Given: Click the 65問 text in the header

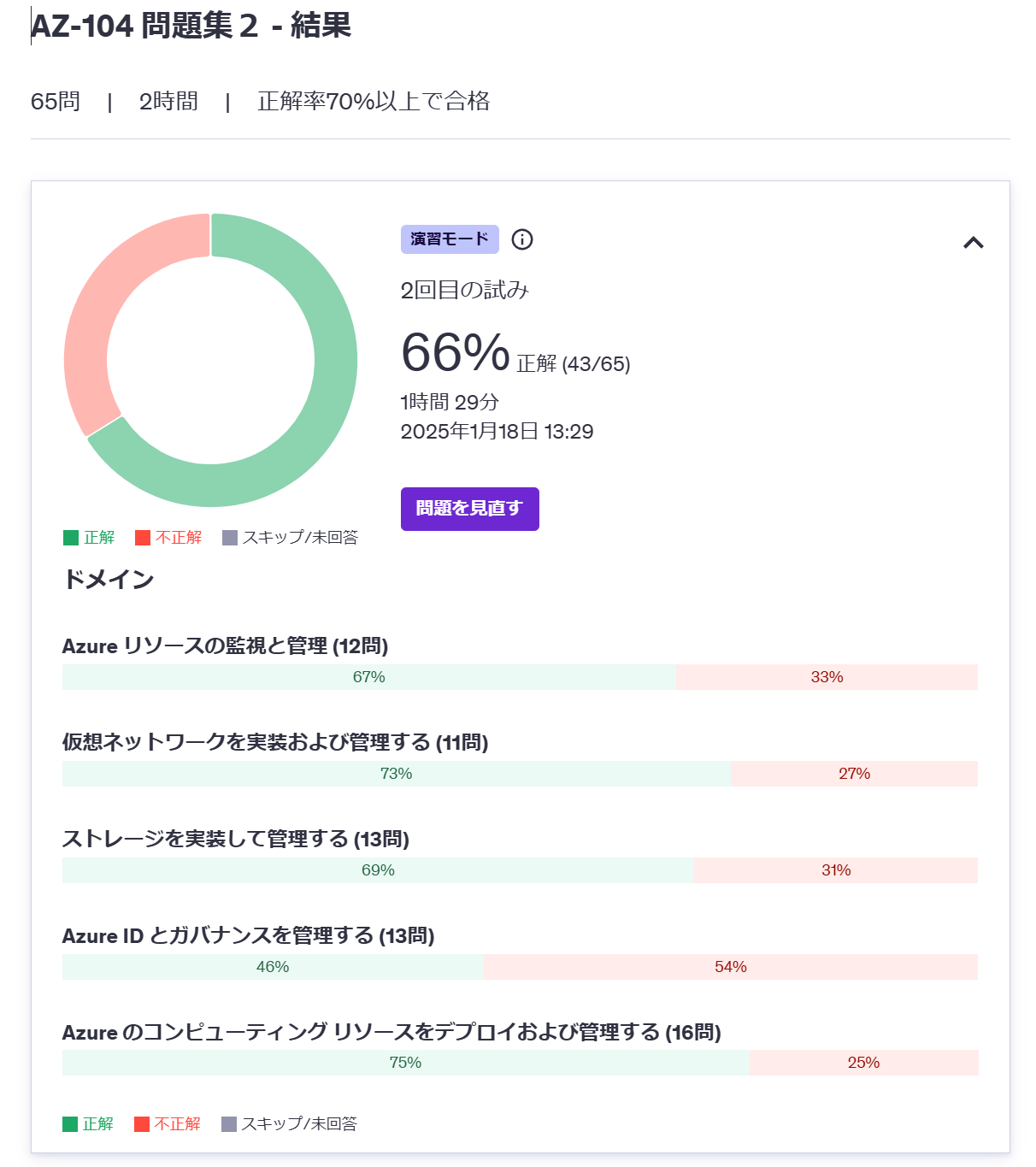Looking at the screenshot, I should [x=56, y=102].
